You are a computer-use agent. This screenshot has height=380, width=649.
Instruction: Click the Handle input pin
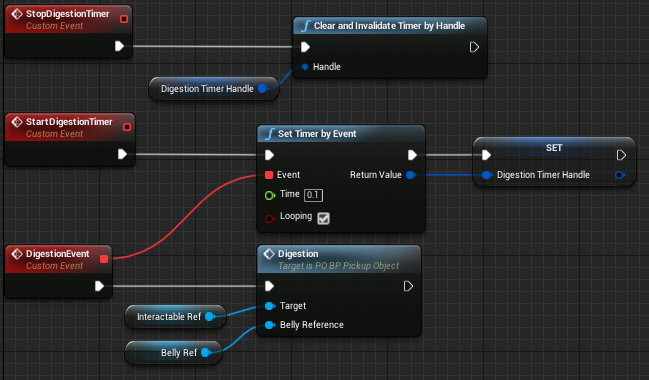(x=305, y=67)
